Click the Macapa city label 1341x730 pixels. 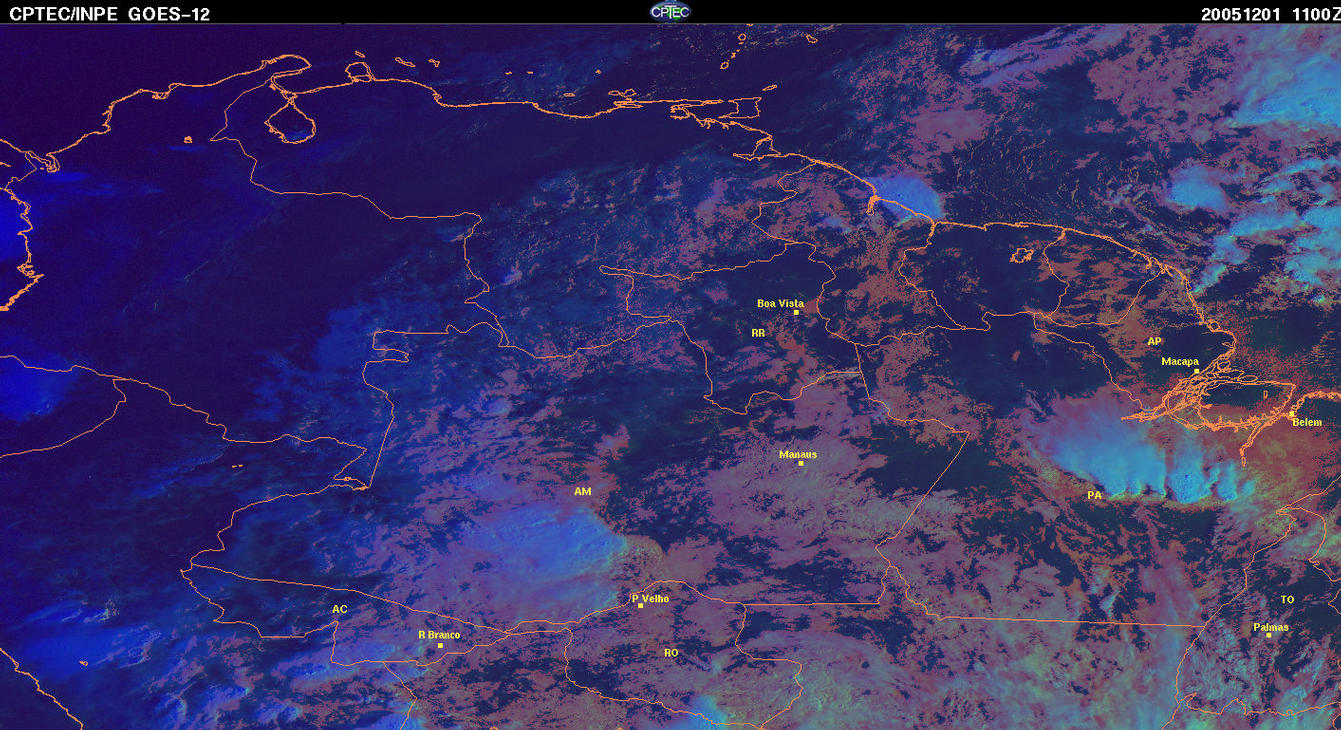pyautogui.click(x=1180, y=361)
